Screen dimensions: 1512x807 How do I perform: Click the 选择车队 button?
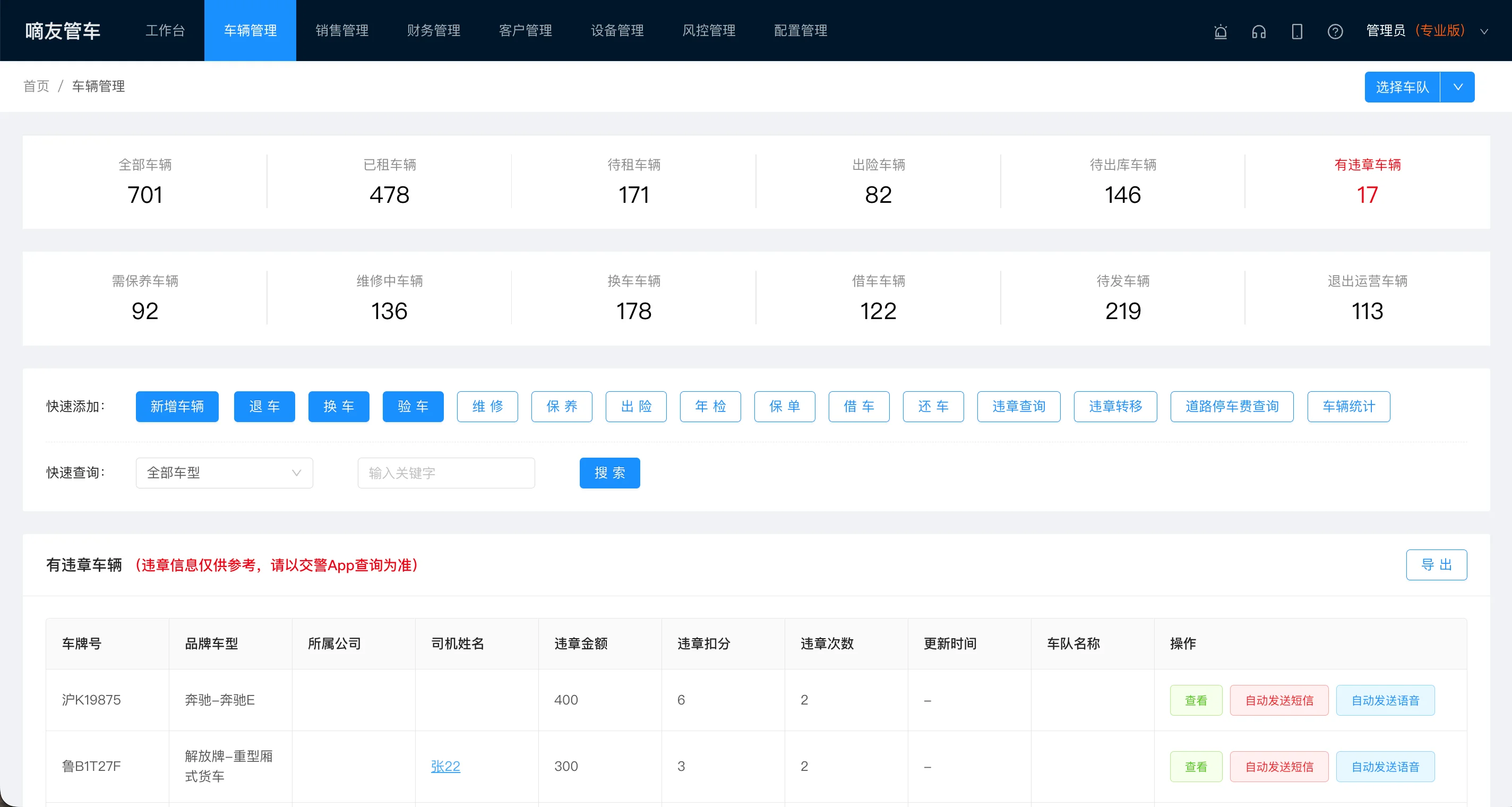[1402, 87]
